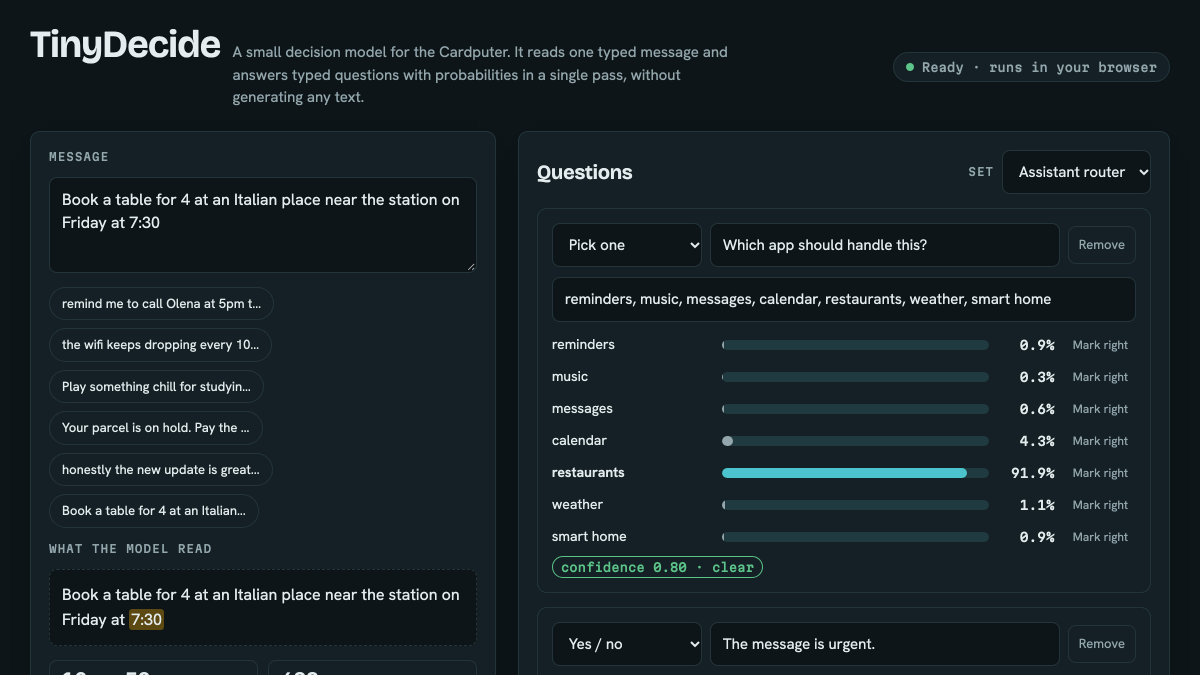1200x675 pixels.
Task: Remove the "Which app should handle this?" question
Action: point(1102,245)
